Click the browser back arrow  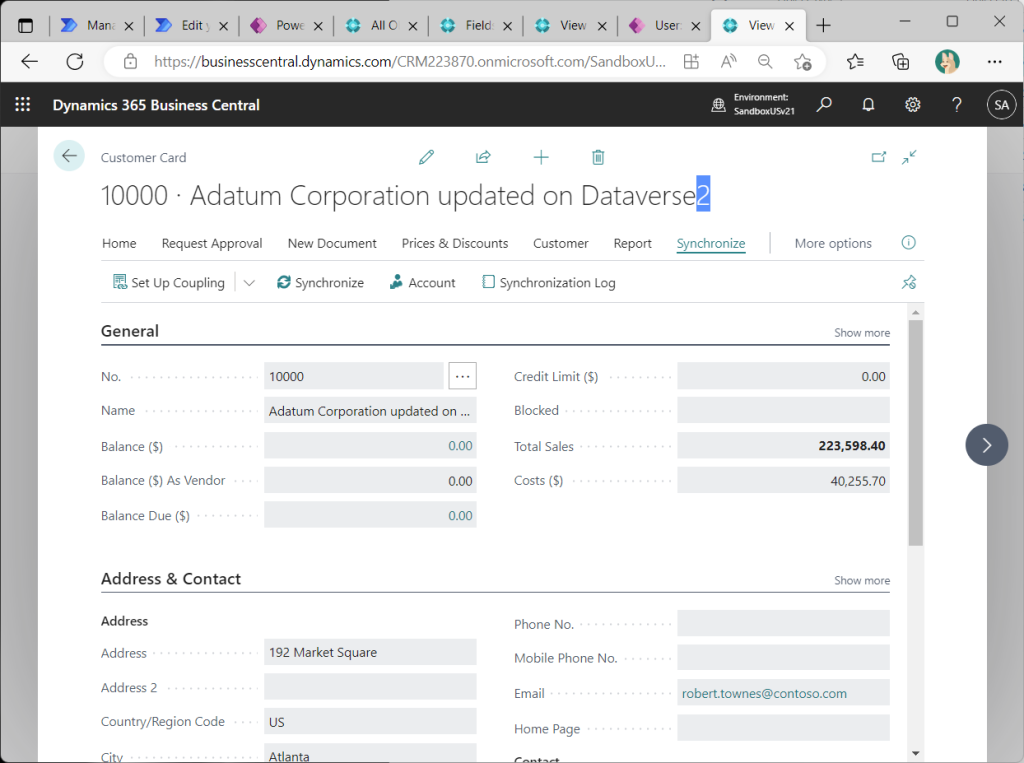(x=29, y=61)
